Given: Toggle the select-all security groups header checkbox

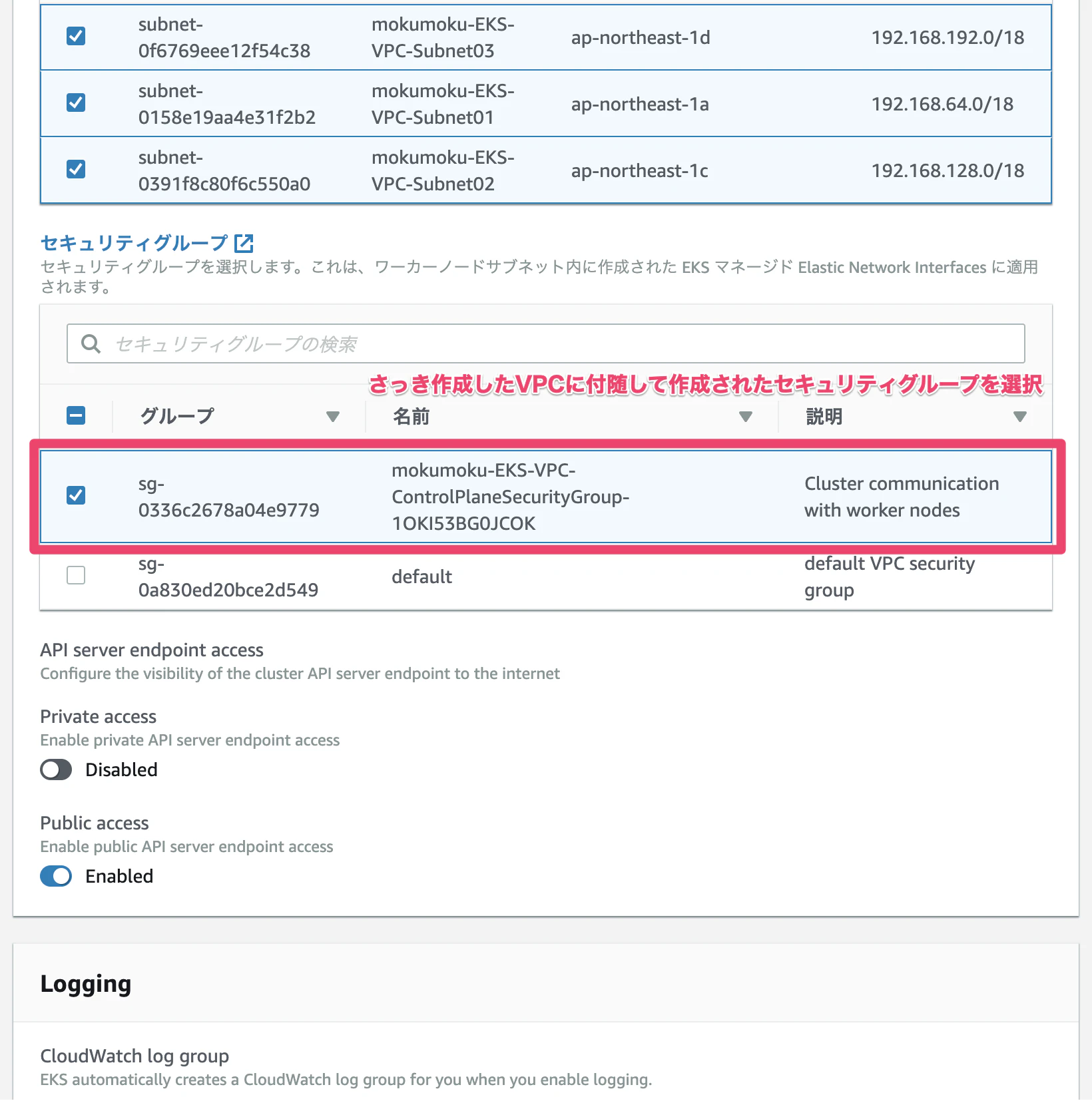Looking at the screenshot, I should click(76, 416).
